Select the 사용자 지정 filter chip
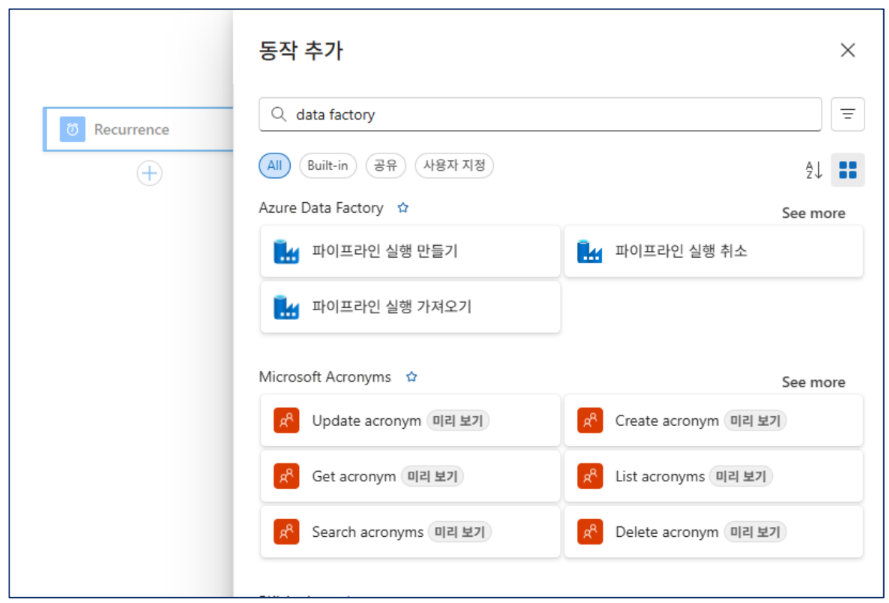The width and height of the screenshot is (889, 603). (x=454, y=165)
